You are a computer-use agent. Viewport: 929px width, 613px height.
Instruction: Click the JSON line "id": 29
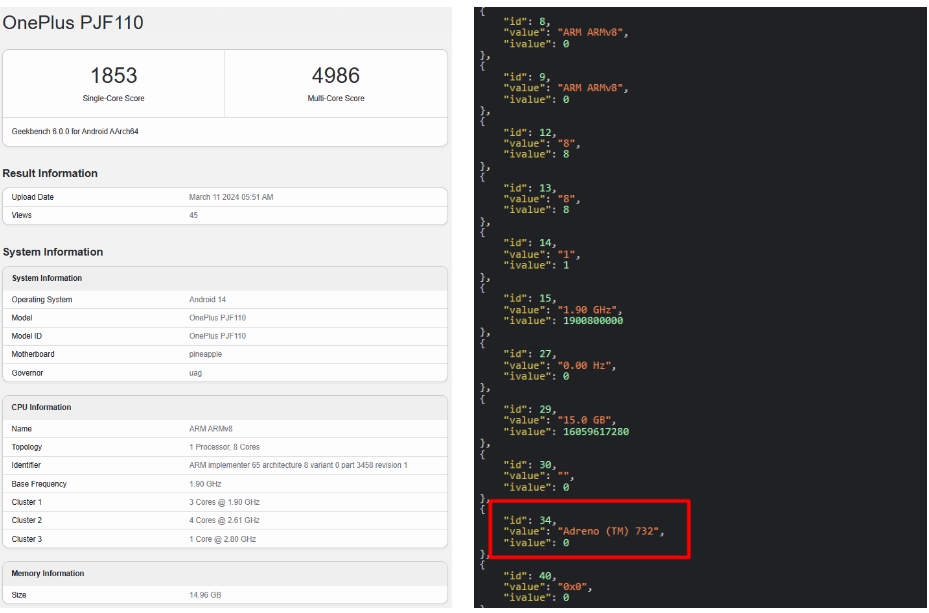click(530, 410)
